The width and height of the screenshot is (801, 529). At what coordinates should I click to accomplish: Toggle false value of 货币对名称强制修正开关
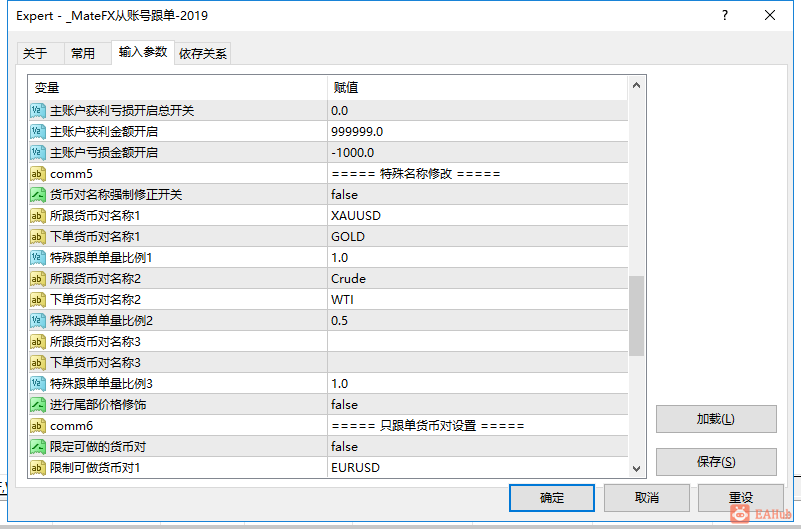[478, 195]
